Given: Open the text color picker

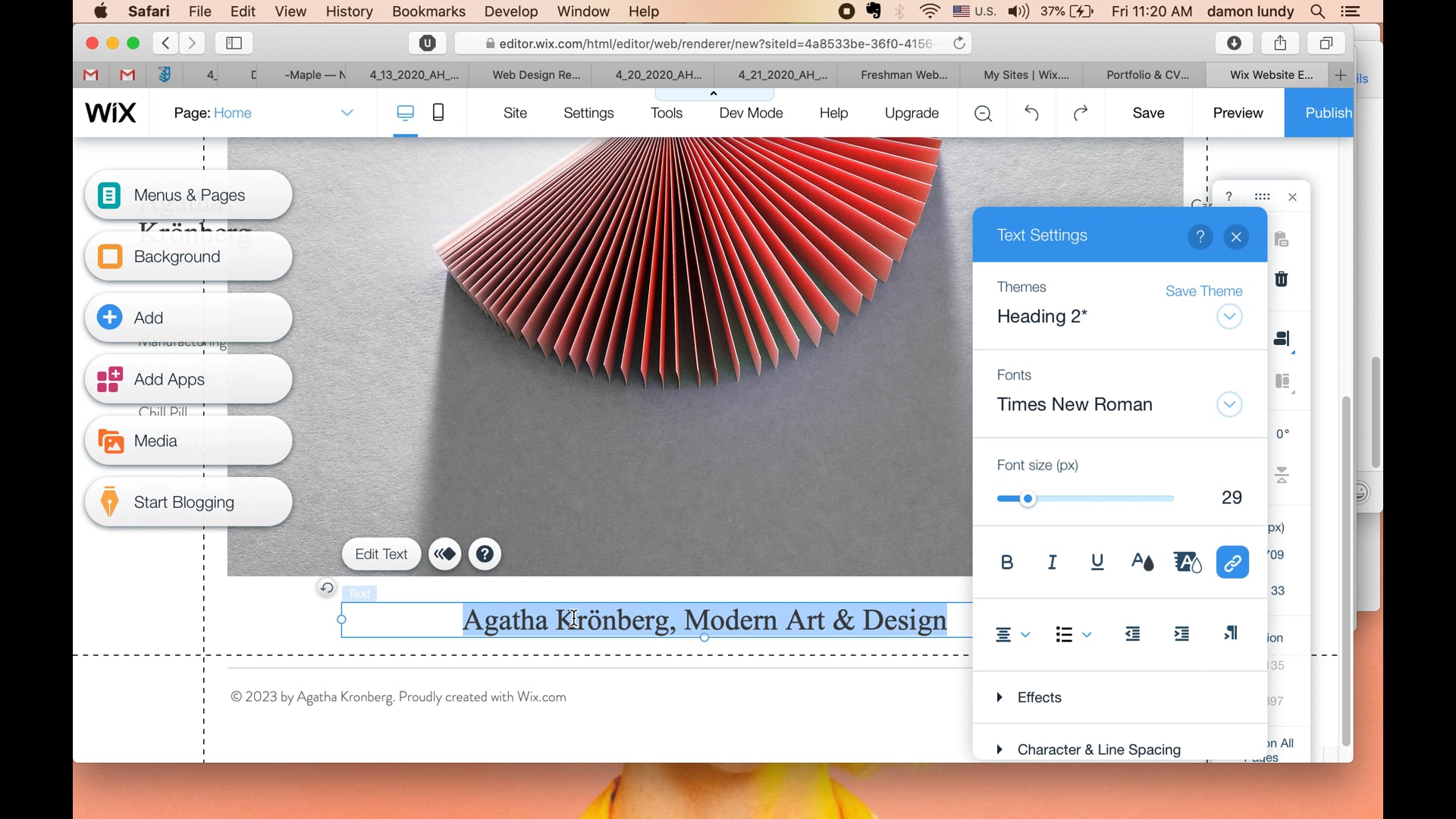Looking at the screenshot, I should (1142, 562).
